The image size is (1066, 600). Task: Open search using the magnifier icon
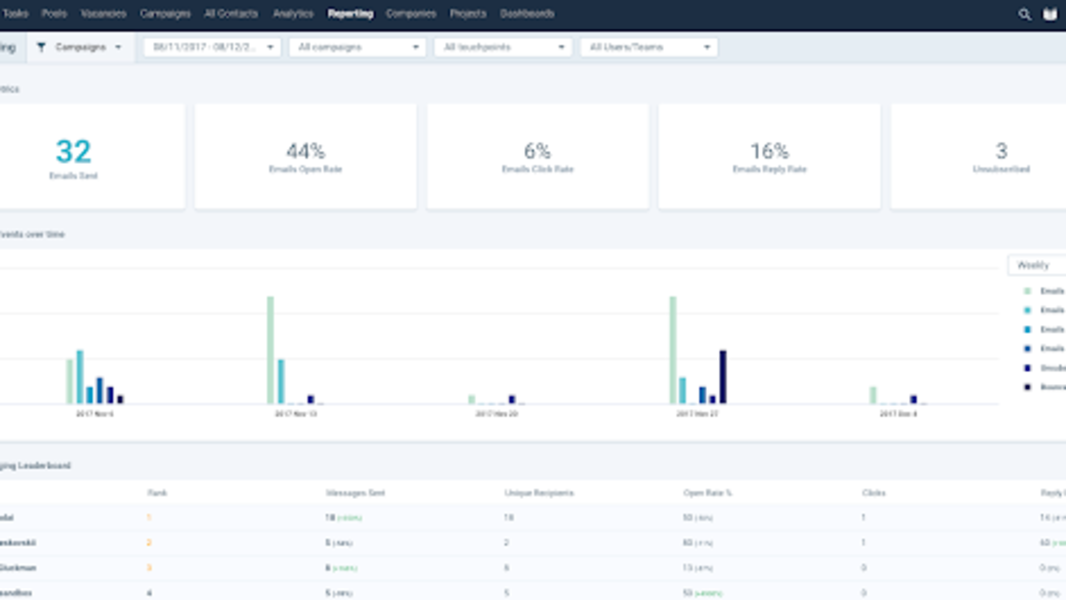(1023, 14)
